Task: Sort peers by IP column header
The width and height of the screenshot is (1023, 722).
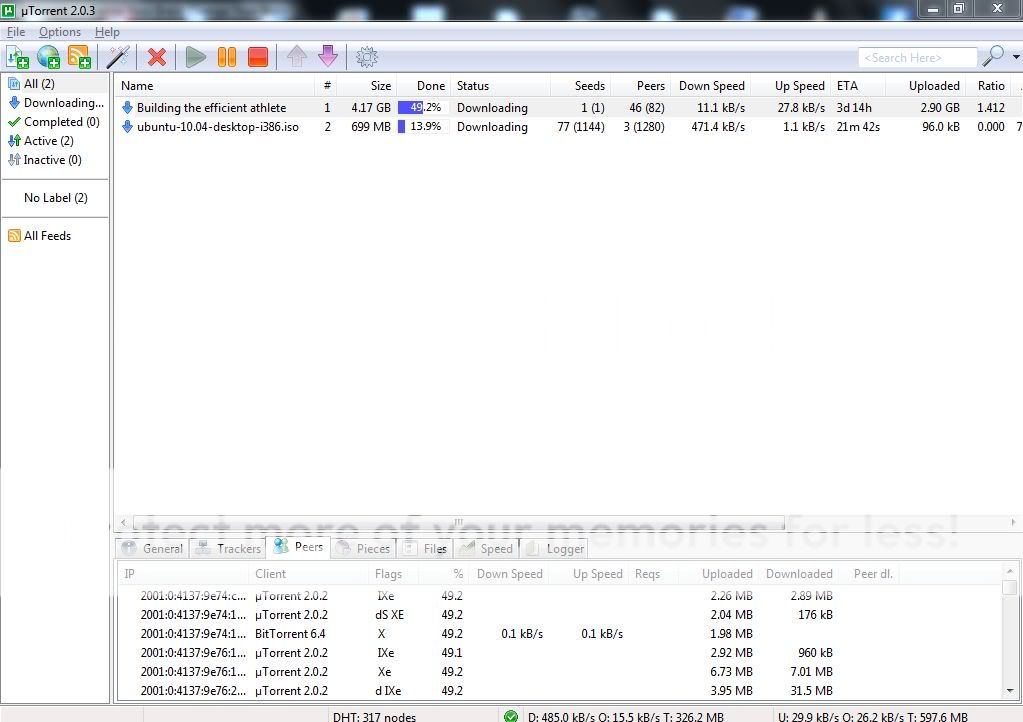Action: pyautogui.click(x=183, y=574)
